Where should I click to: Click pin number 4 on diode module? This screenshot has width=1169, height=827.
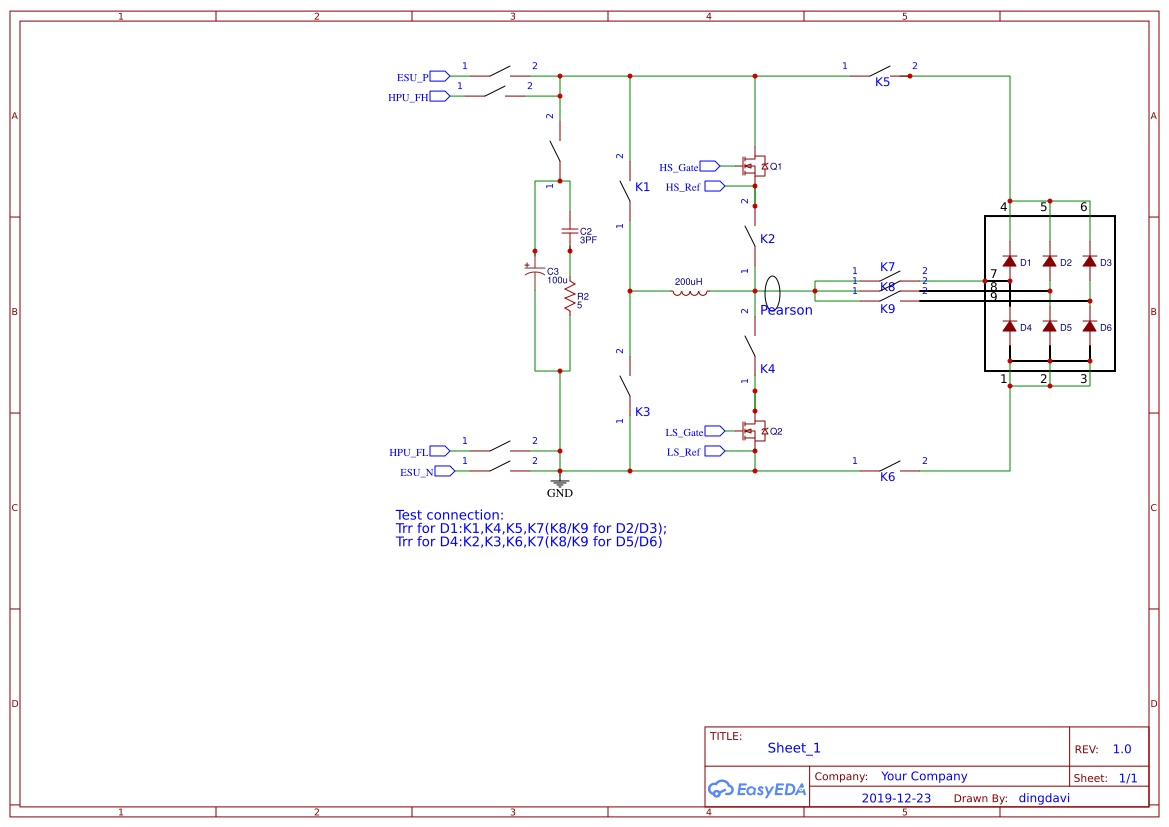click(x=1003, y=207)
